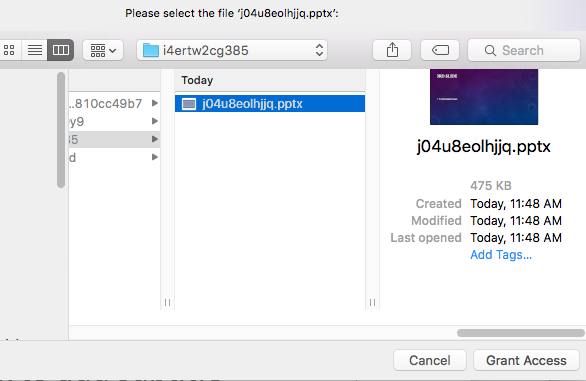Viewport: 586px width, 381px height.
Task: Click the Search field
Action: 524,50
